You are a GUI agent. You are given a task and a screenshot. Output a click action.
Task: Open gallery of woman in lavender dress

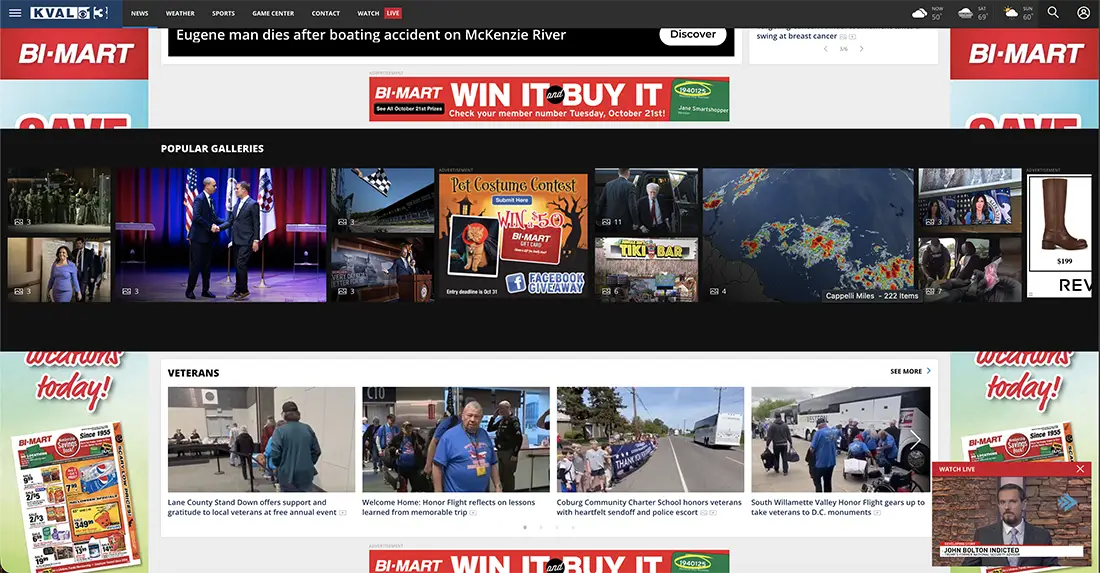point(59,269)
